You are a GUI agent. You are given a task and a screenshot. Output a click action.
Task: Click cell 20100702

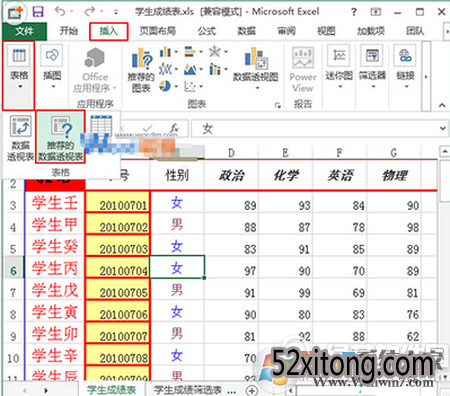118,225
